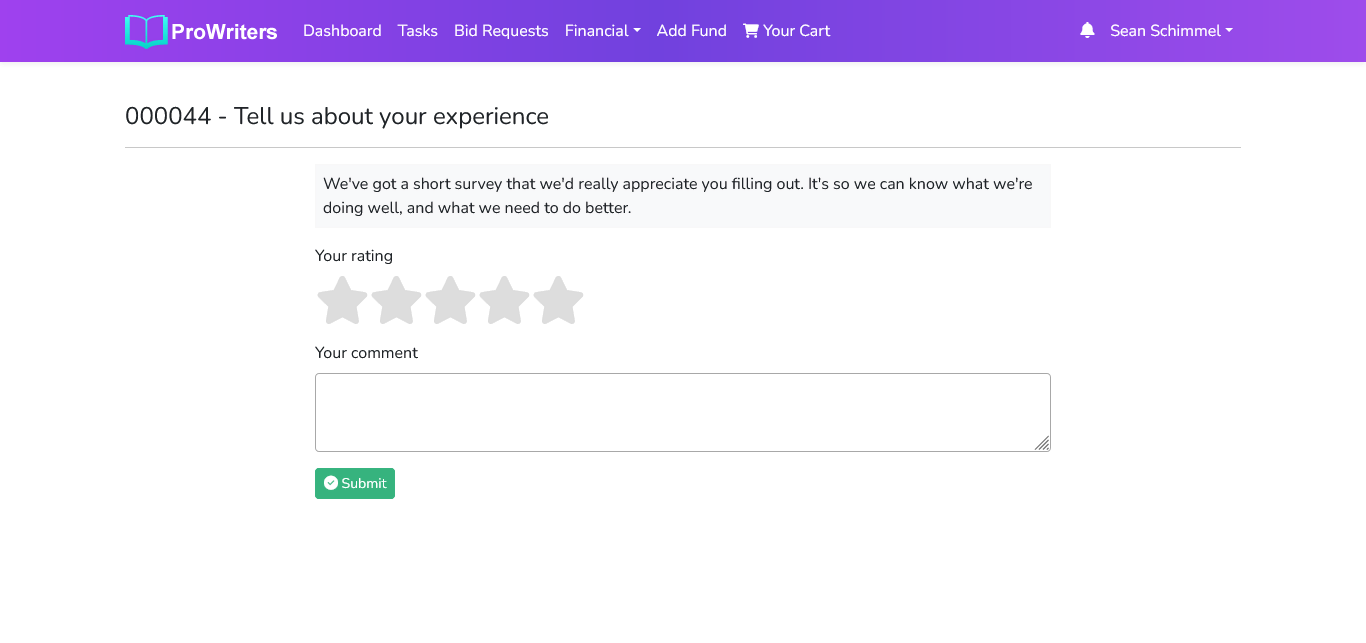Expand the Financial dropdown menu
The height and width of the screenshot is (643, 1366).
tap(602, 31)
